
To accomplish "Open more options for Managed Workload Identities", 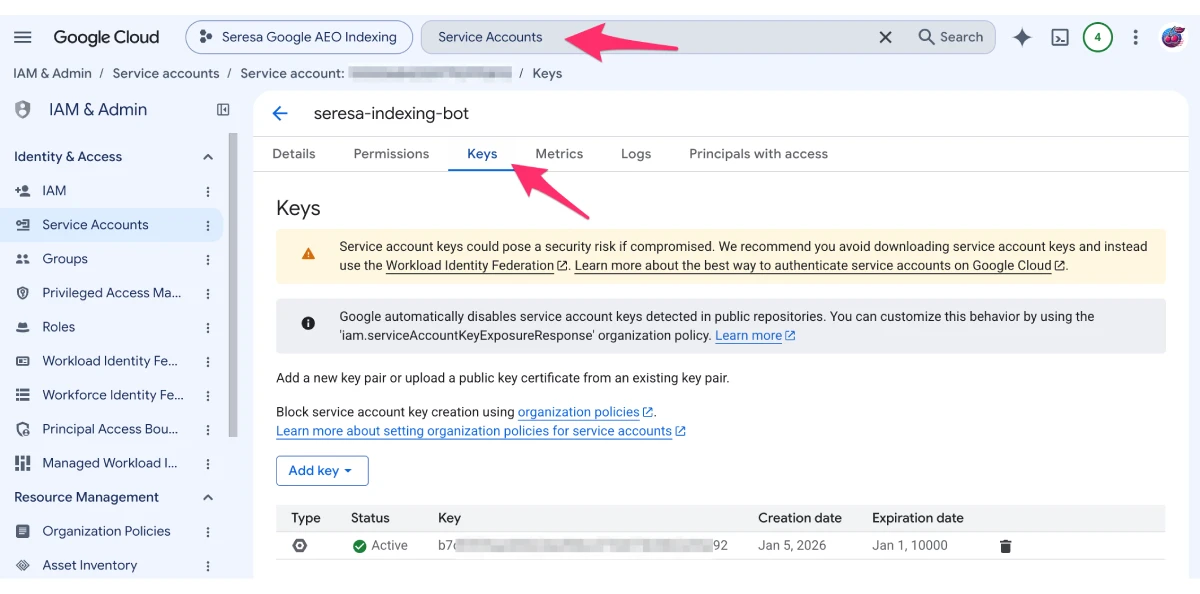I will (x=208, y=463).
